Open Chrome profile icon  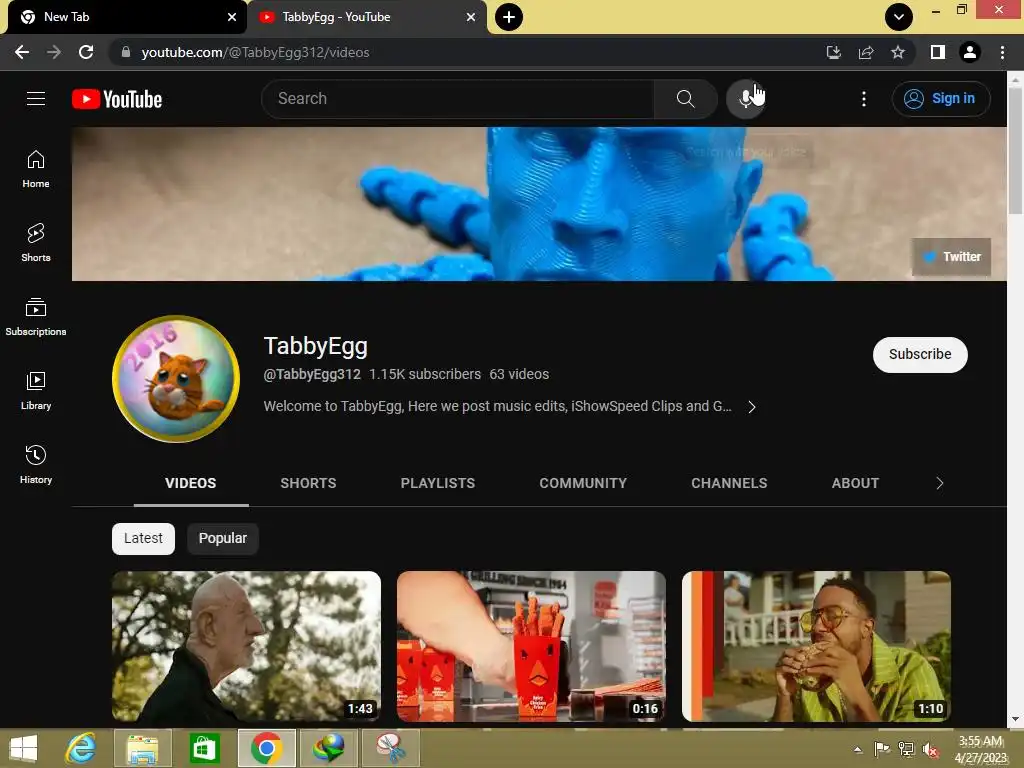click(970, 52)
